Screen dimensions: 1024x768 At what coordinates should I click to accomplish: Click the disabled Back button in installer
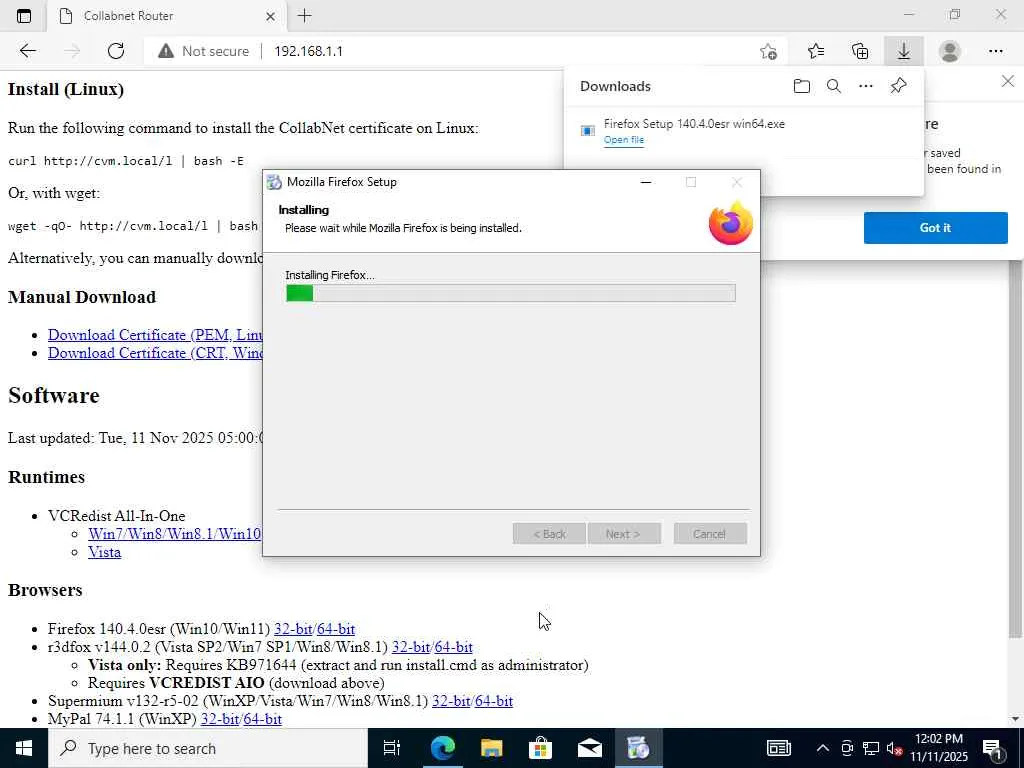pos(549,534)
